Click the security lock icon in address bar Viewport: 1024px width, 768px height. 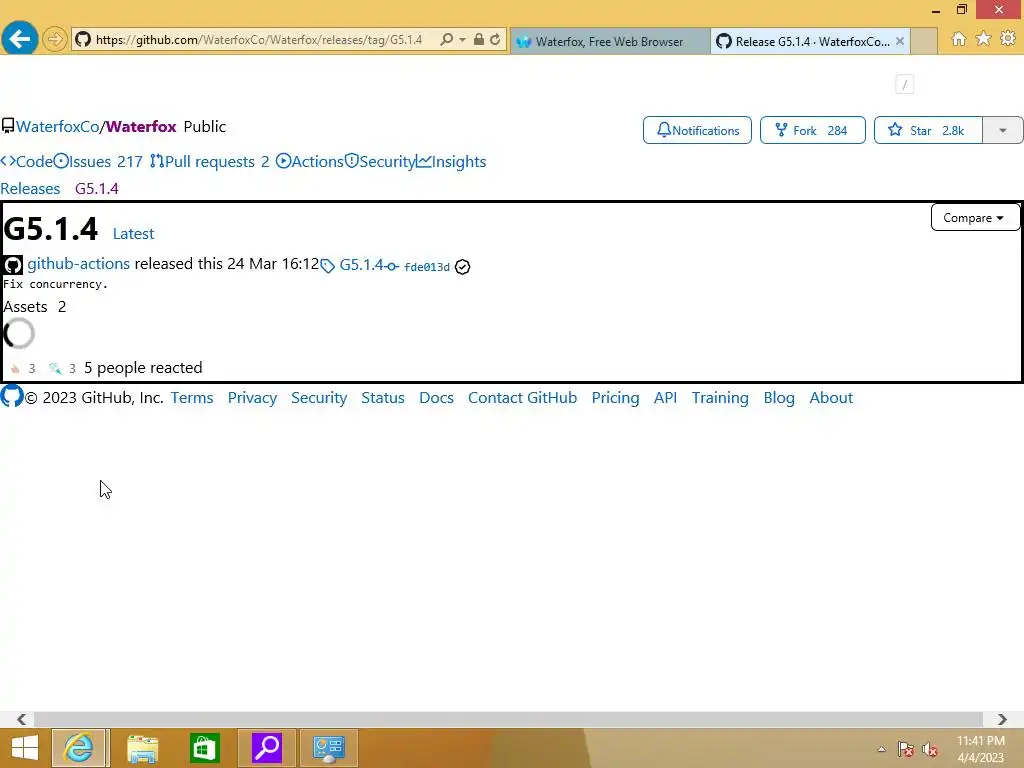479,40
